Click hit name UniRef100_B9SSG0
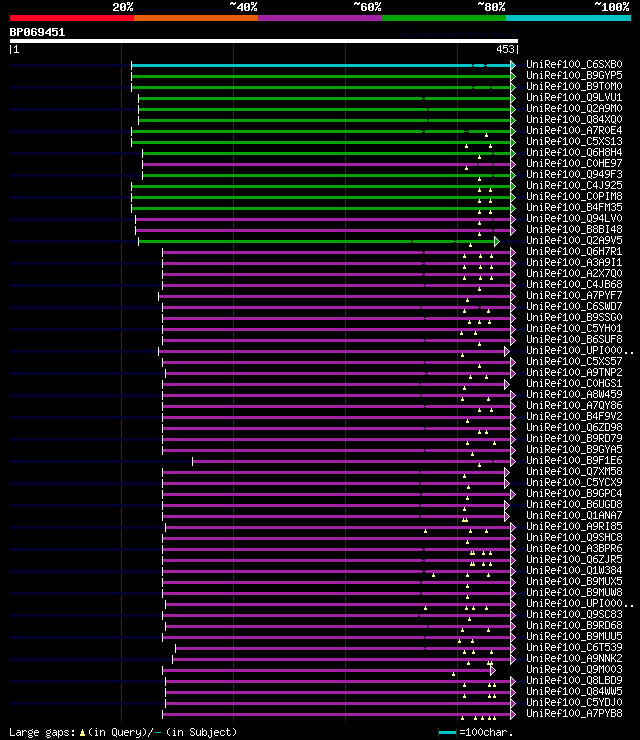The image size is (640, 740). (x=574, y=317)
